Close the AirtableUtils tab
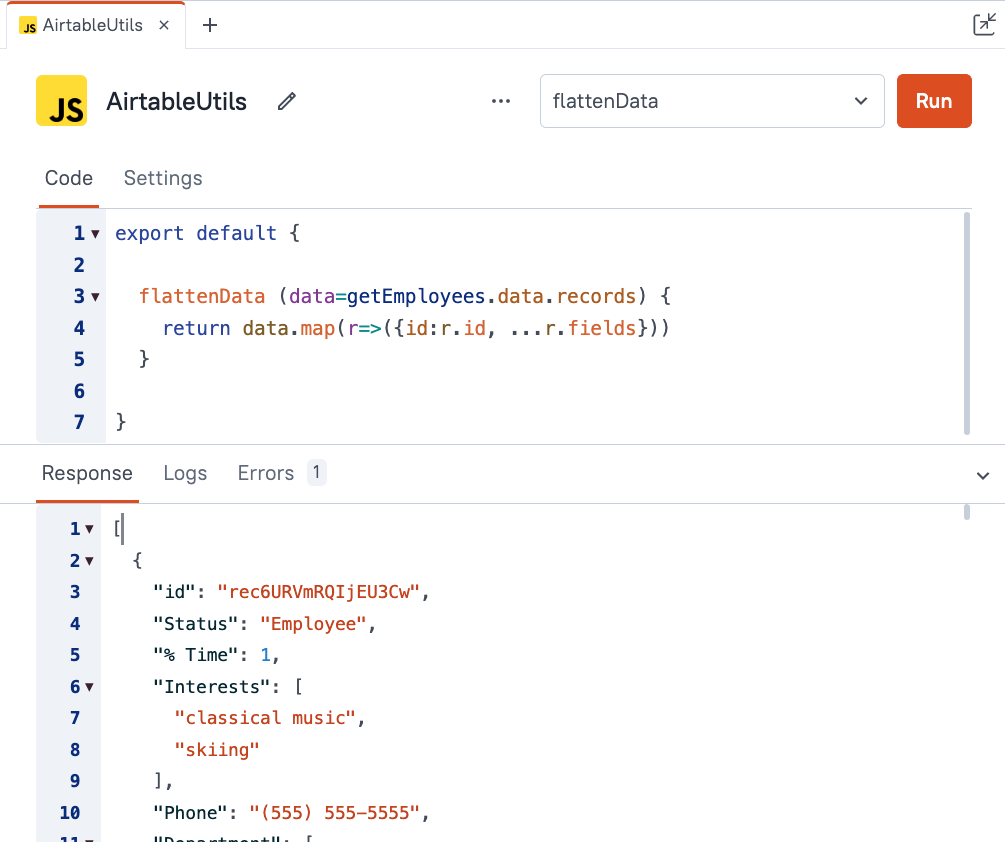The height and width of the screenshot is (854, 1005). tap(163, 25)
